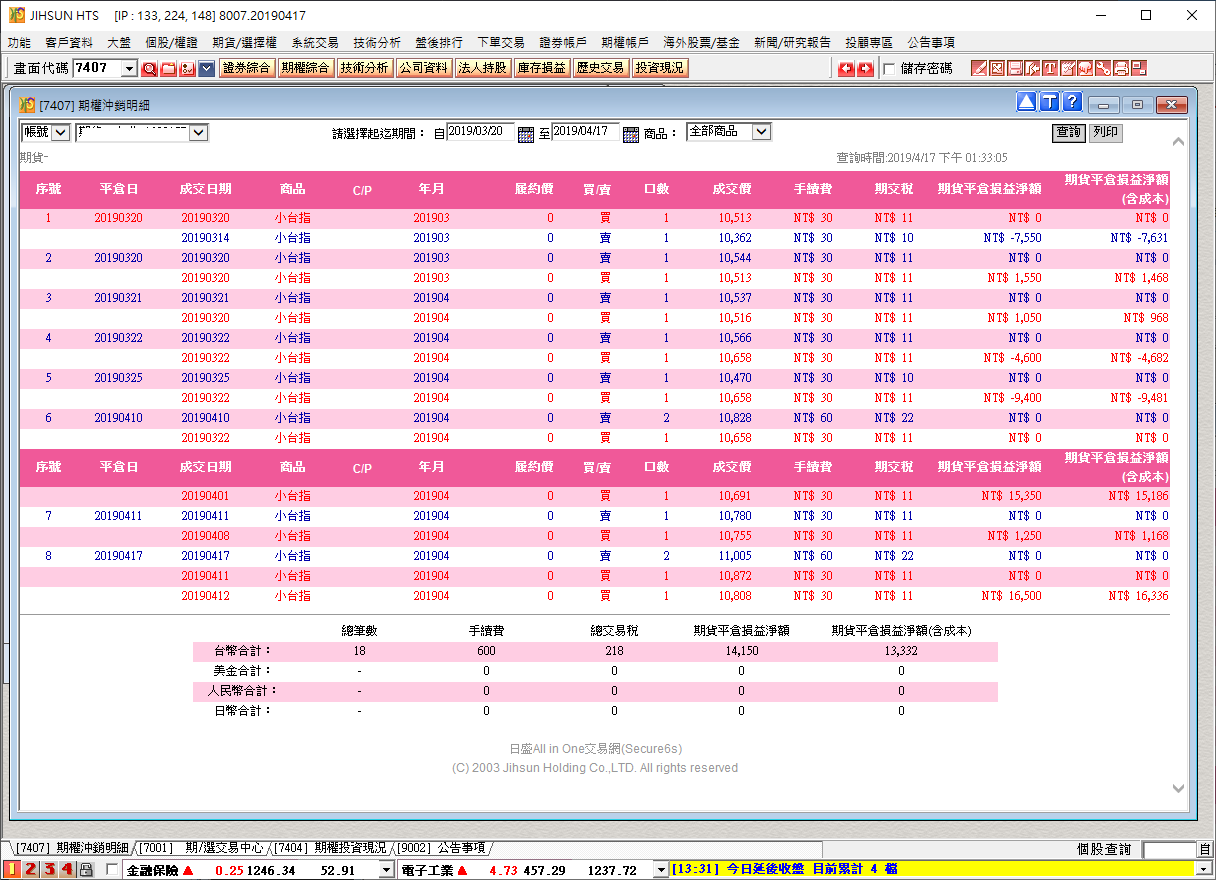Click the red checklist icon in toolbar
Viewport: 1216px width, 880px height.
1068,68
